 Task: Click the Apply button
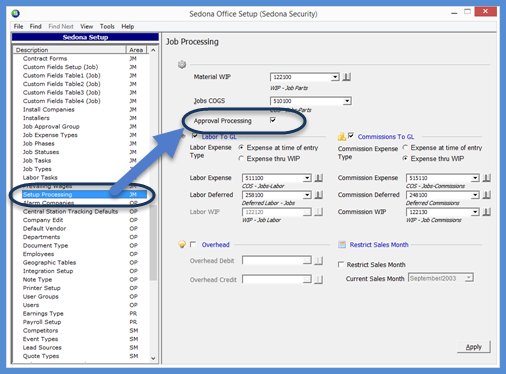[x=474, y=347]
